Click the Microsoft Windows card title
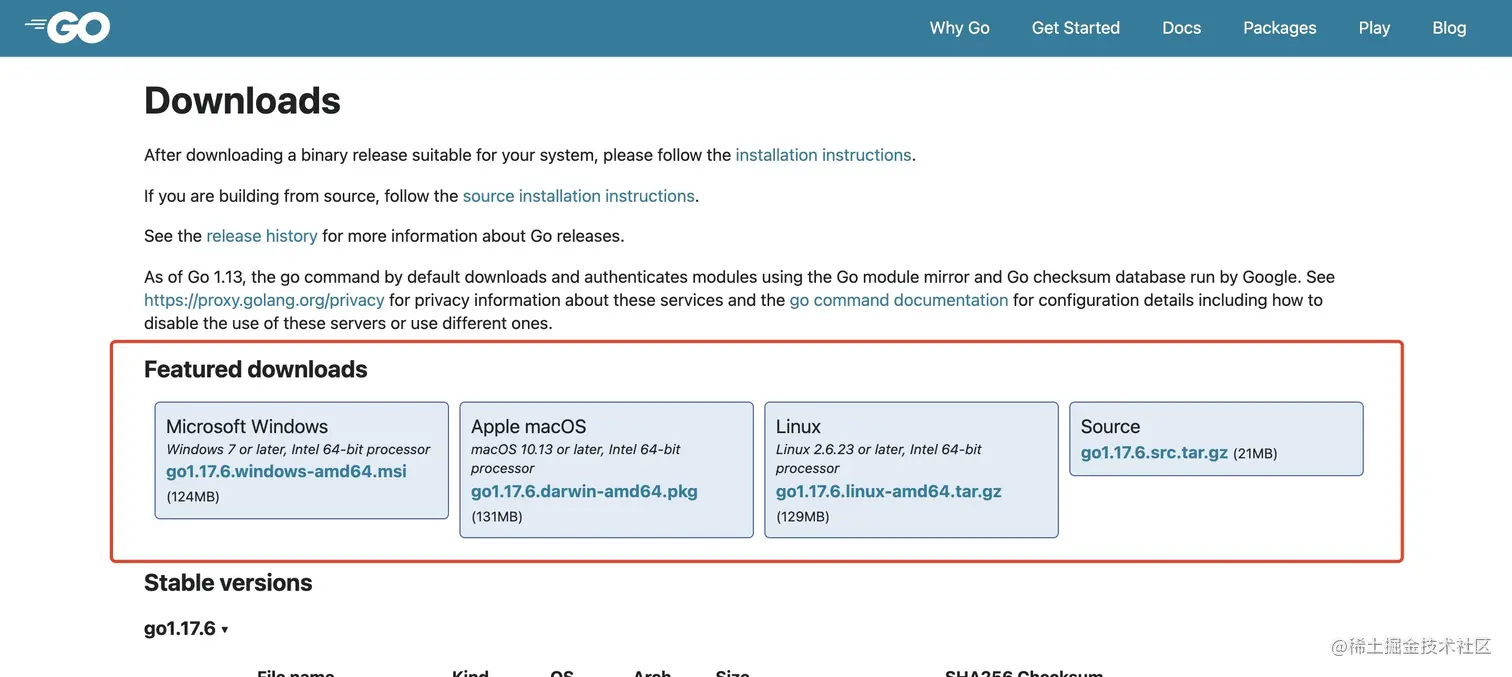Image resolution: width=1512 pixels, height=677 pixels. click(x=247, y=426)
